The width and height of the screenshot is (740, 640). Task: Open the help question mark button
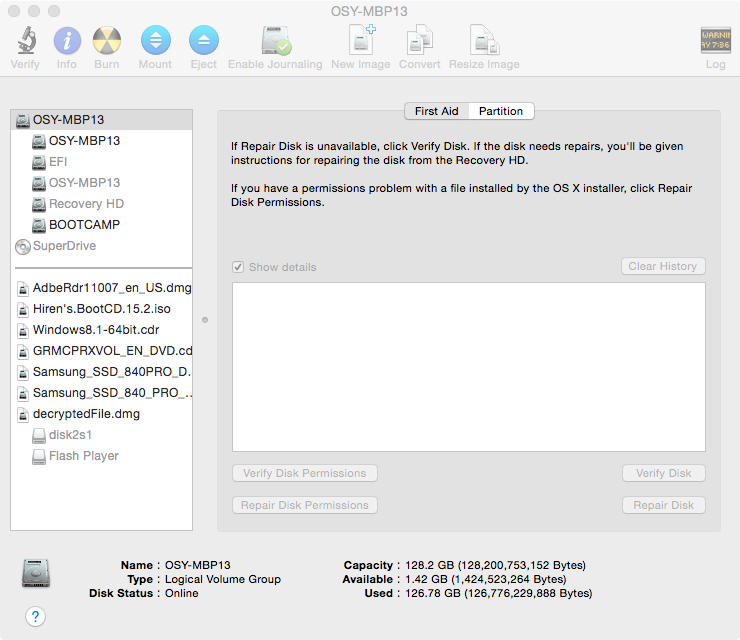[35, 616]
